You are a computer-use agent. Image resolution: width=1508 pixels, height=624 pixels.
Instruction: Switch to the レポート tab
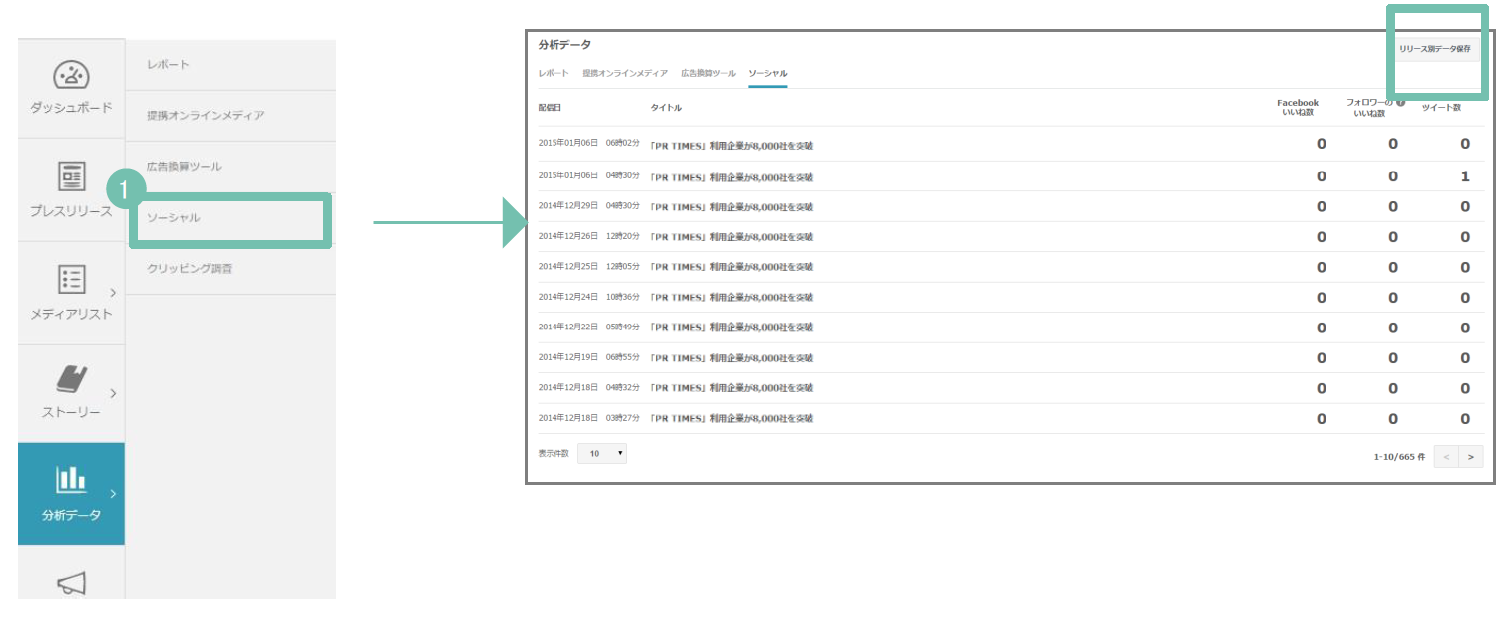point(553,74)
